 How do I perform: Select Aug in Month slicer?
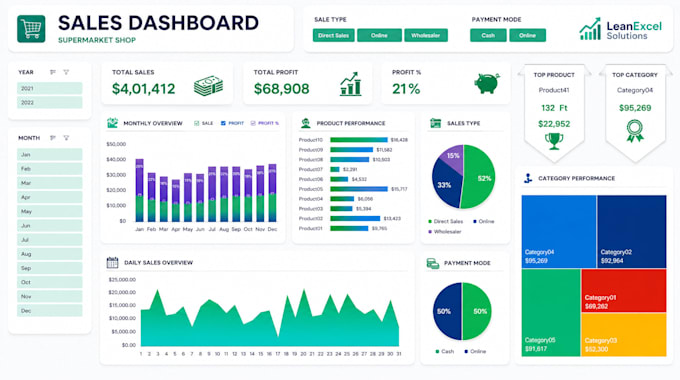[49, 254]
